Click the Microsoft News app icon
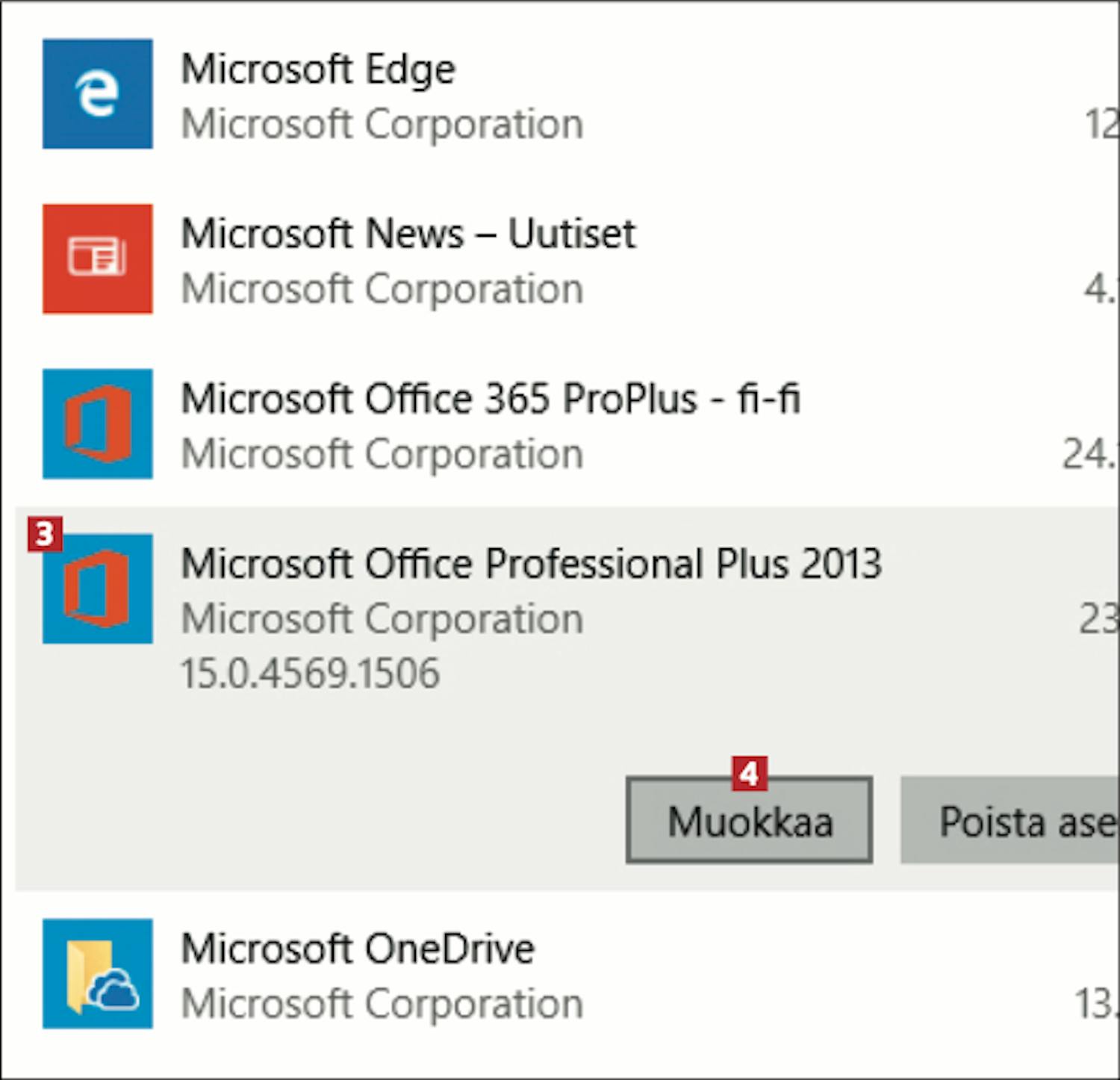Viewport: 1120px width, 1080px height. (98, 259)
